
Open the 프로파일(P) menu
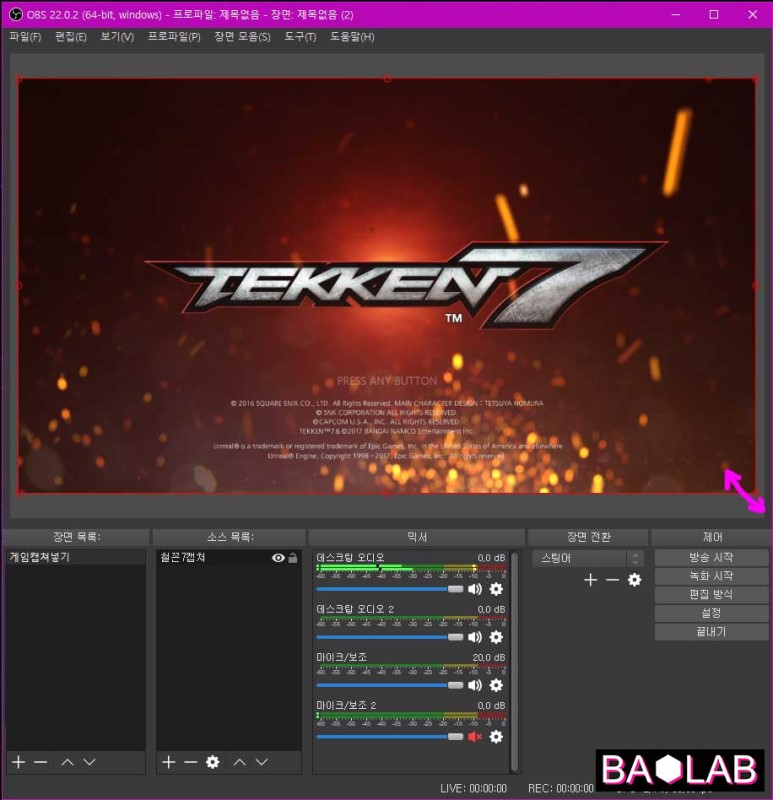click(x=174, y=37)
